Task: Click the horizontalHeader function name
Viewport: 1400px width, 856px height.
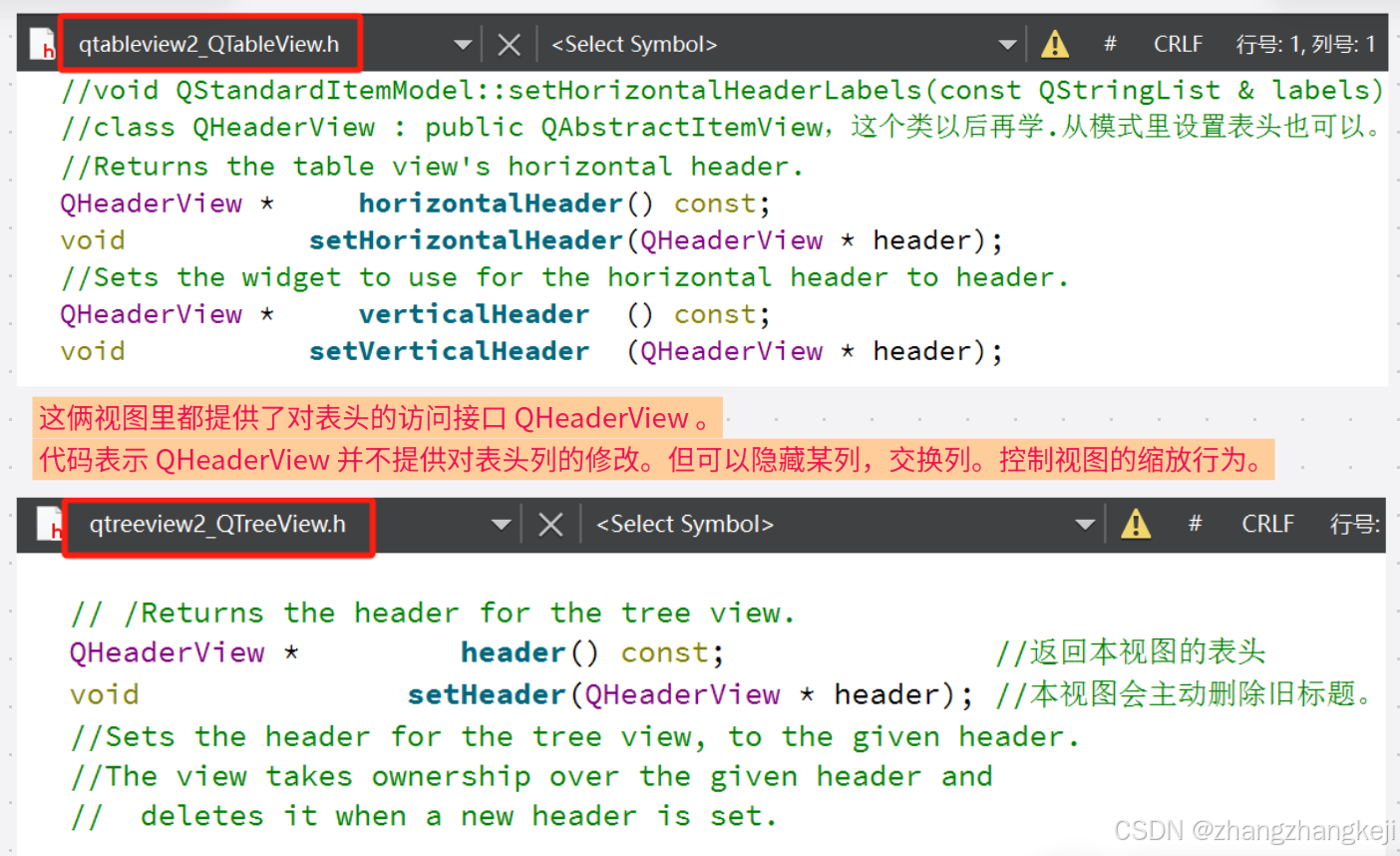Action: (491, 204)
